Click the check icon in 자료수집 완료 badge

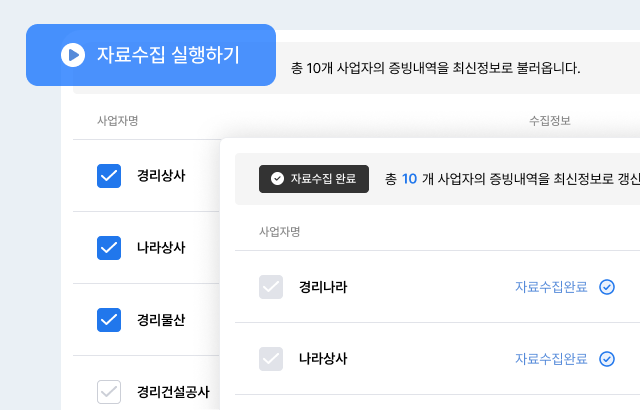(x=278, y=179)
